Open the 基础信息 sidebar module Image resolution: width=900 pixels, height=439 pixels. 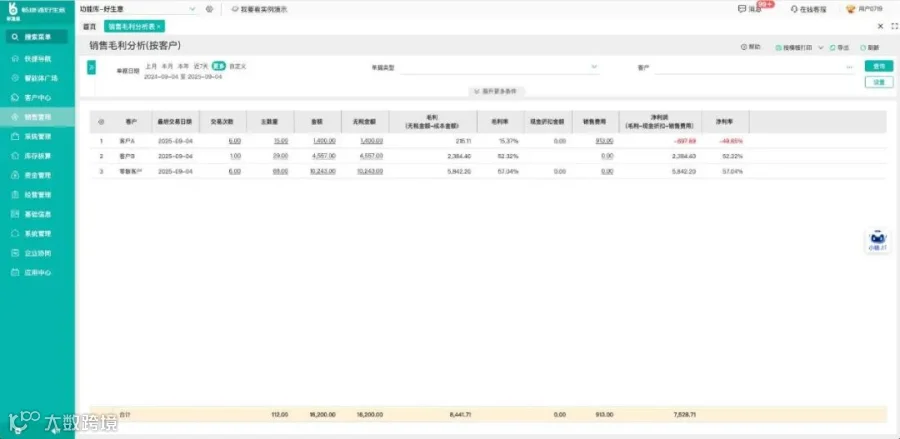click(37, 214)
